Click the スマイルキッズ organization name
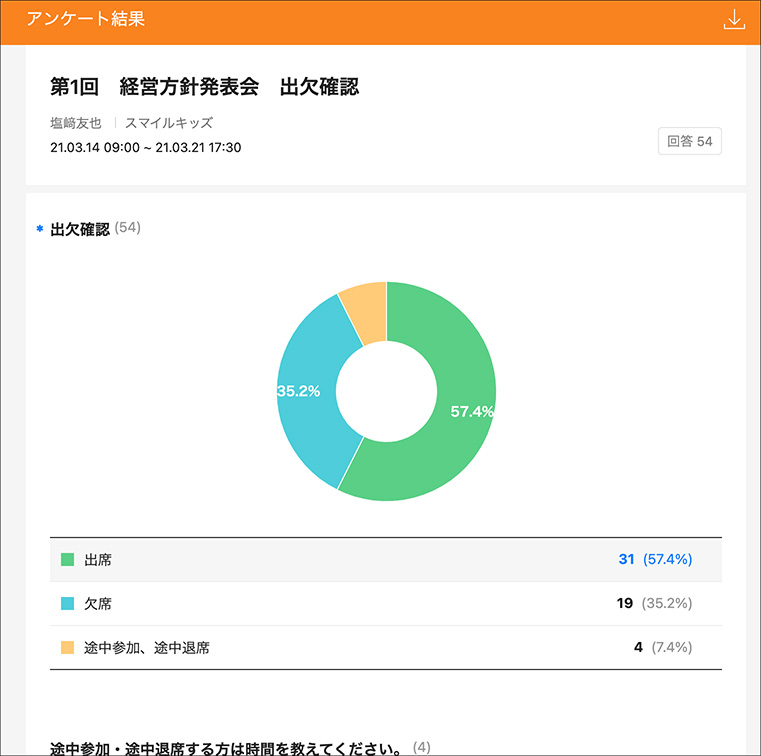 point(169,124)
